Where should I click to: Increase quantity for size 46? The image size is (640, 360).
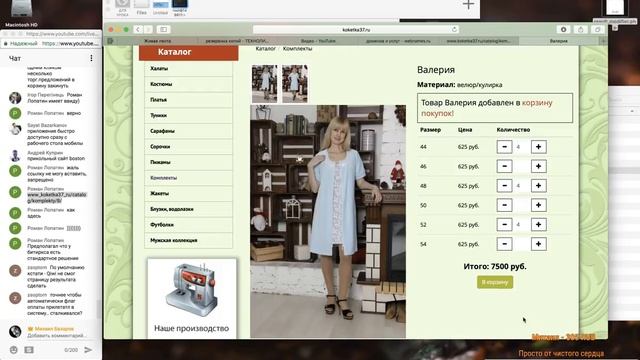point(538,166)
